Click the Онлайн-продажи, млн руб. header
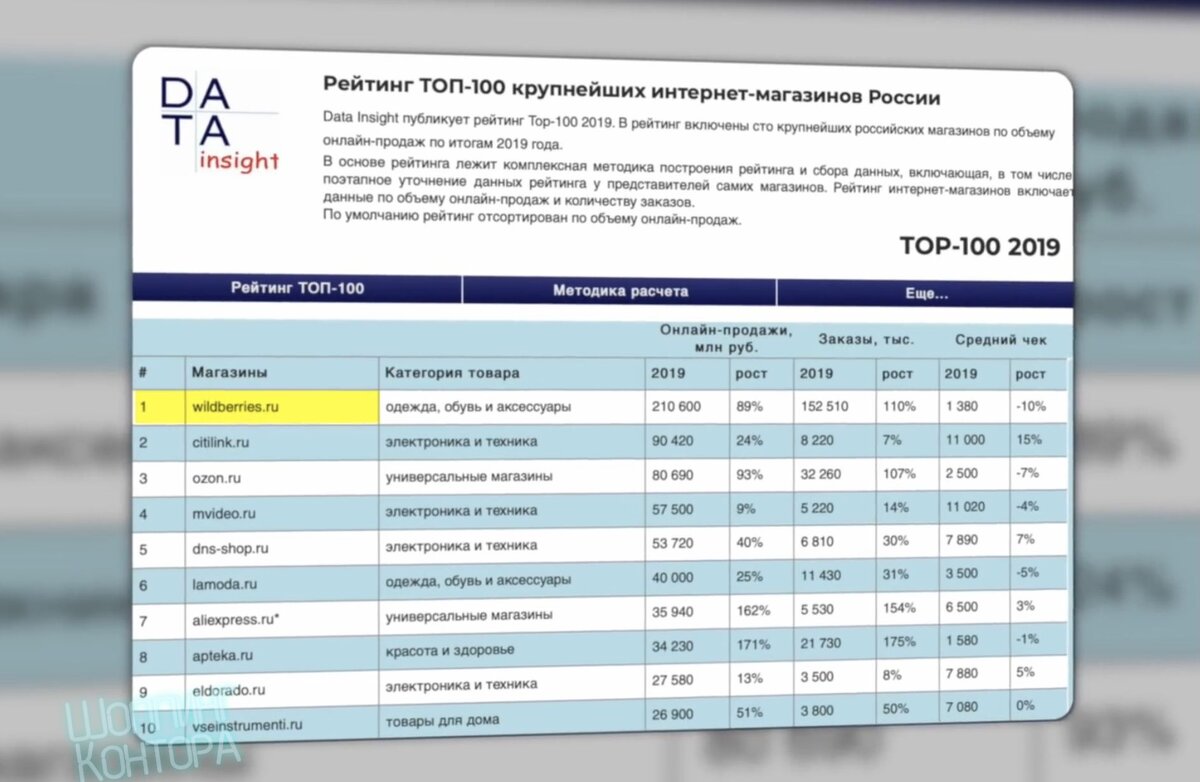 point(725,338)
